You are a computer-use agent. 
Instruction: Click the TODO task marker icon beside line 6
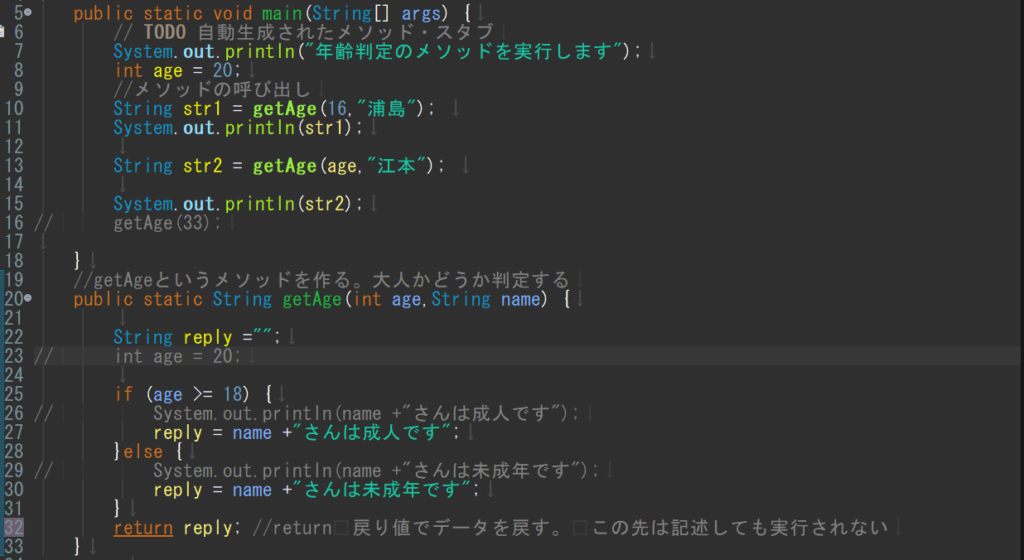(x=2, y=31)
